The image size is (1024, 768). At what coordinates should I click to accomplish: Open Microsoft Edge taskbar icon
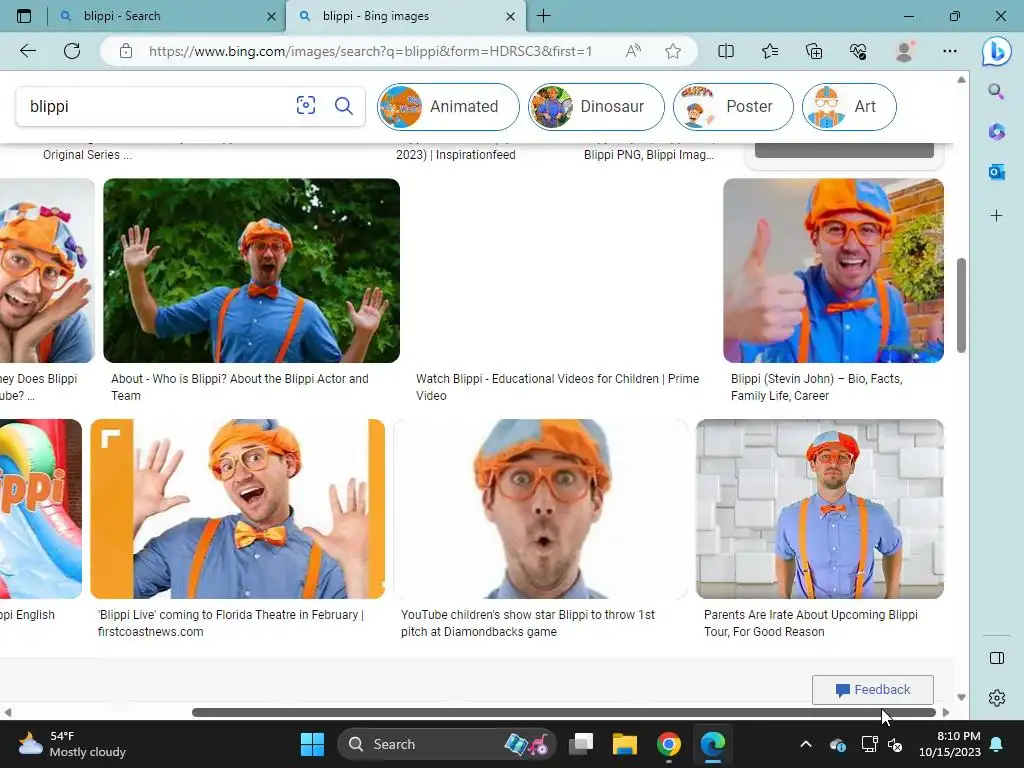[712, 744]
